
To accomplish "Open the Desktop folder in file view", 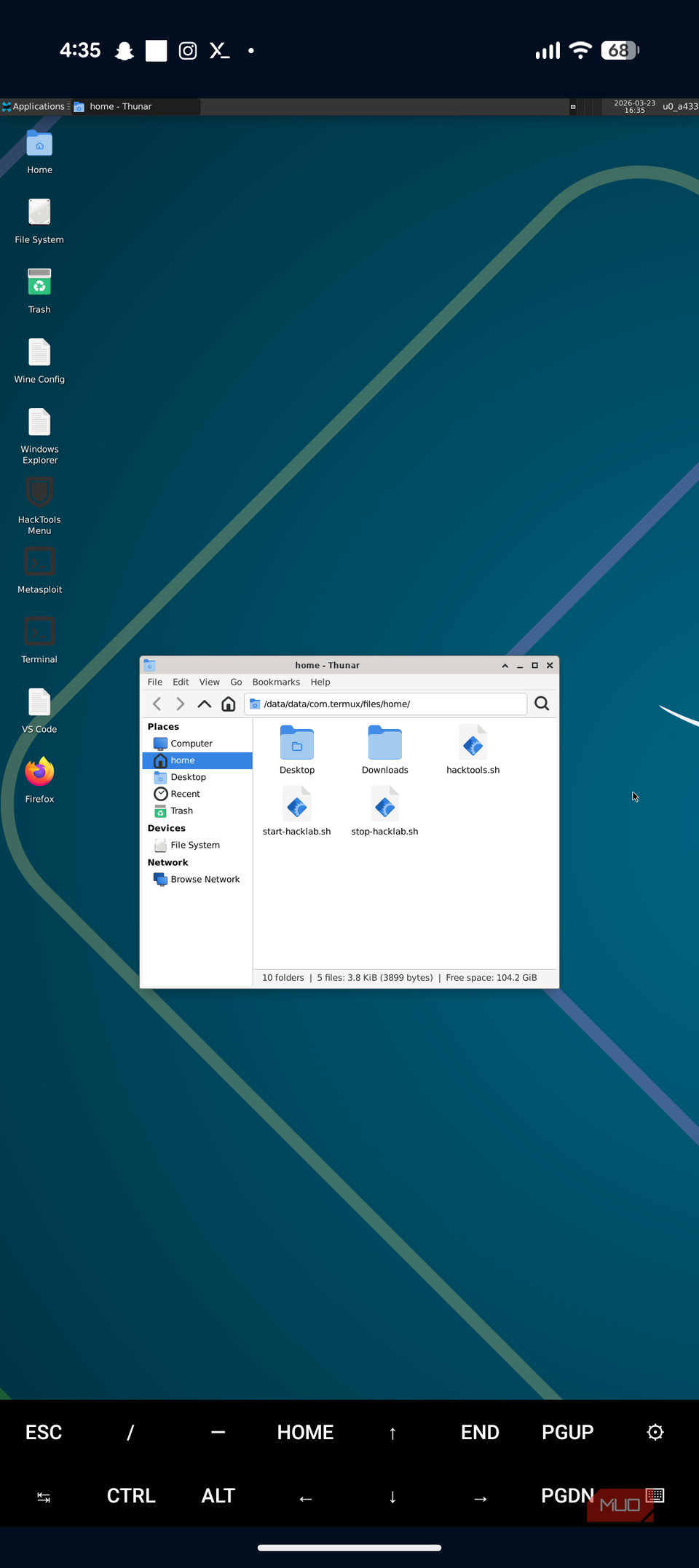I will click(297, 750).
